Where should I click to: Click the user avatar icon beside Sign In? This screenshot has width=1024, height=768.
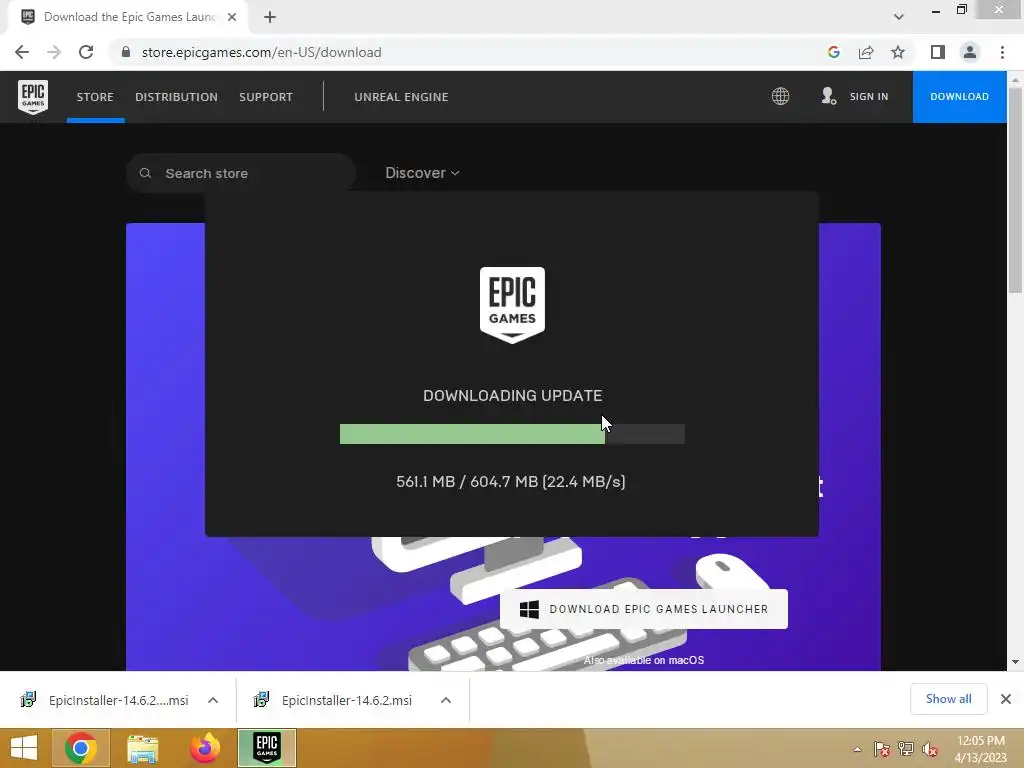point(829,96)
